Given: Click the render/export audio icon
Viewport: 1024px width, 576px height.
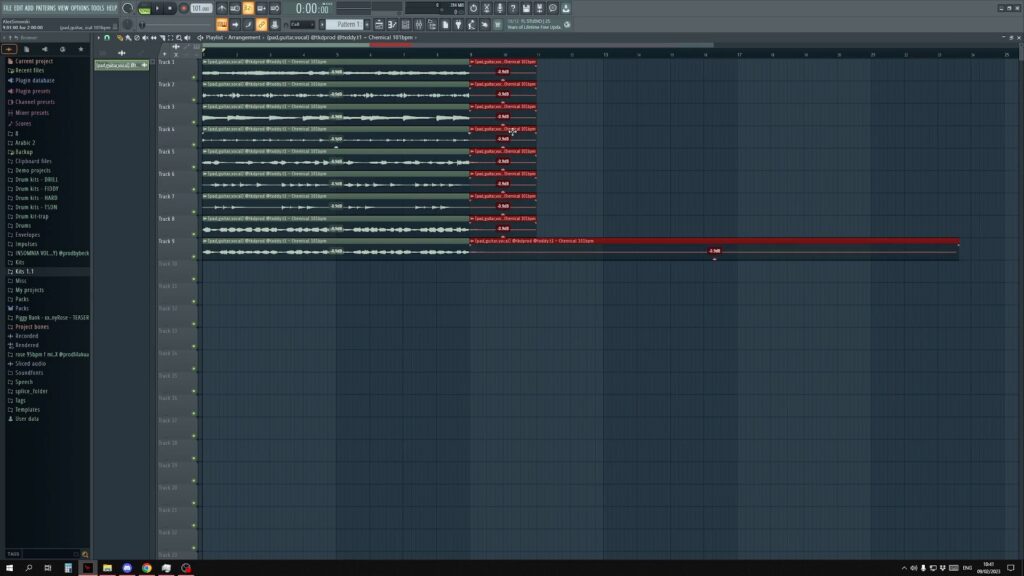Looking at the screenshot, I should (539, 8).
